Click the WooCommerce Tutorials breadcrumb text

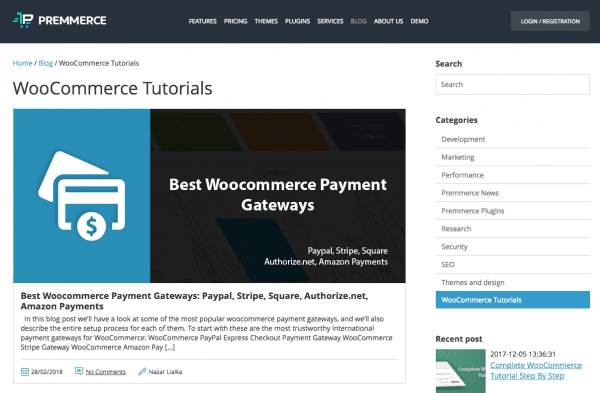pyautogui.click(x=99, y=63)
